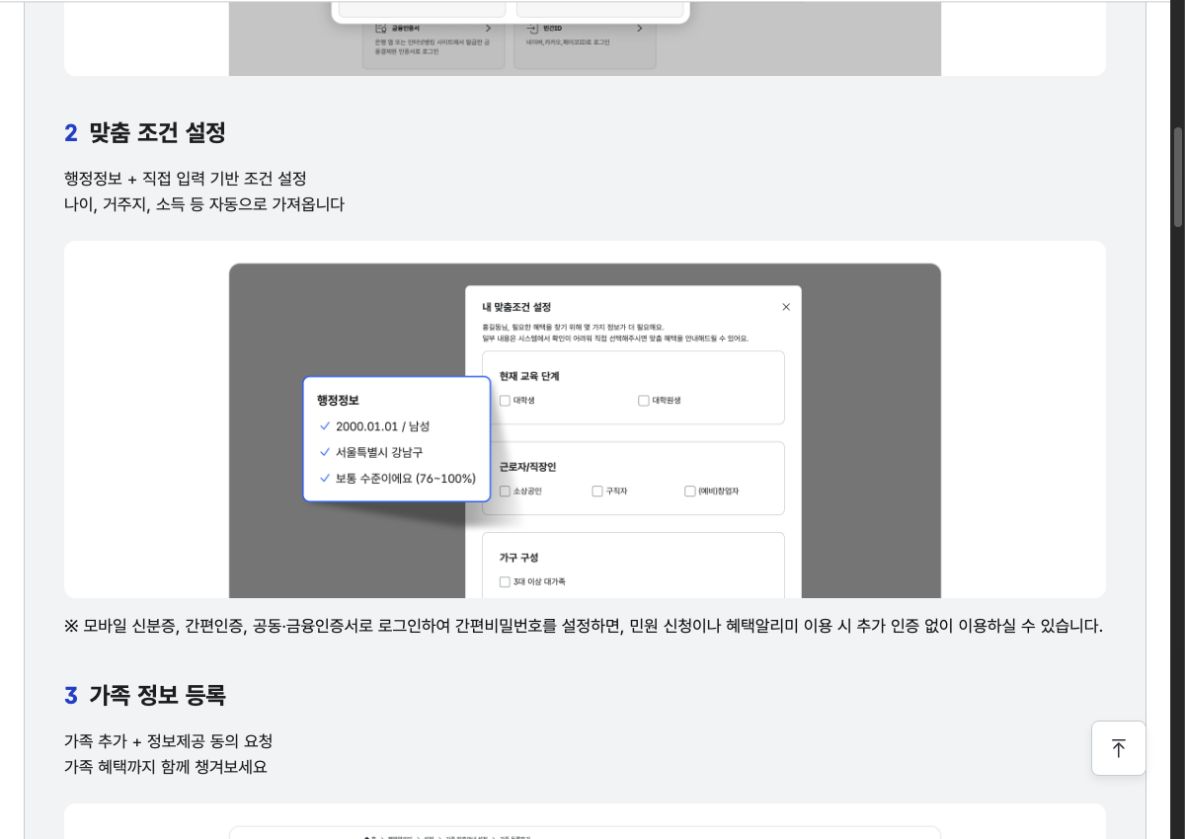
Task: Close the 내 맞춤조건 설정 dialog with X
Action: pos(786,307)
